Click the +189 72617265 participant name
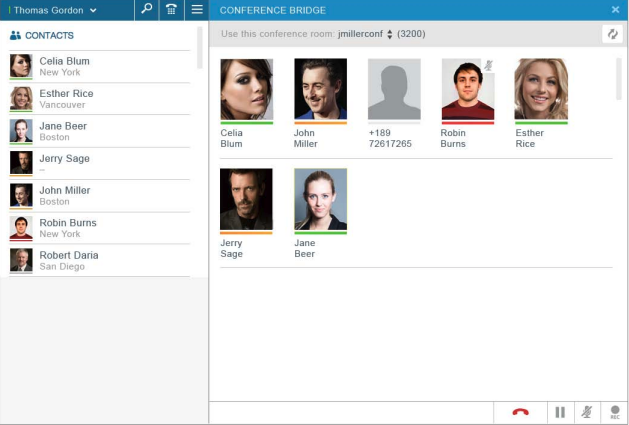Image resolution: width=629 pixels, height=425 pixels. pyautogui.click(x=390, y=138)
